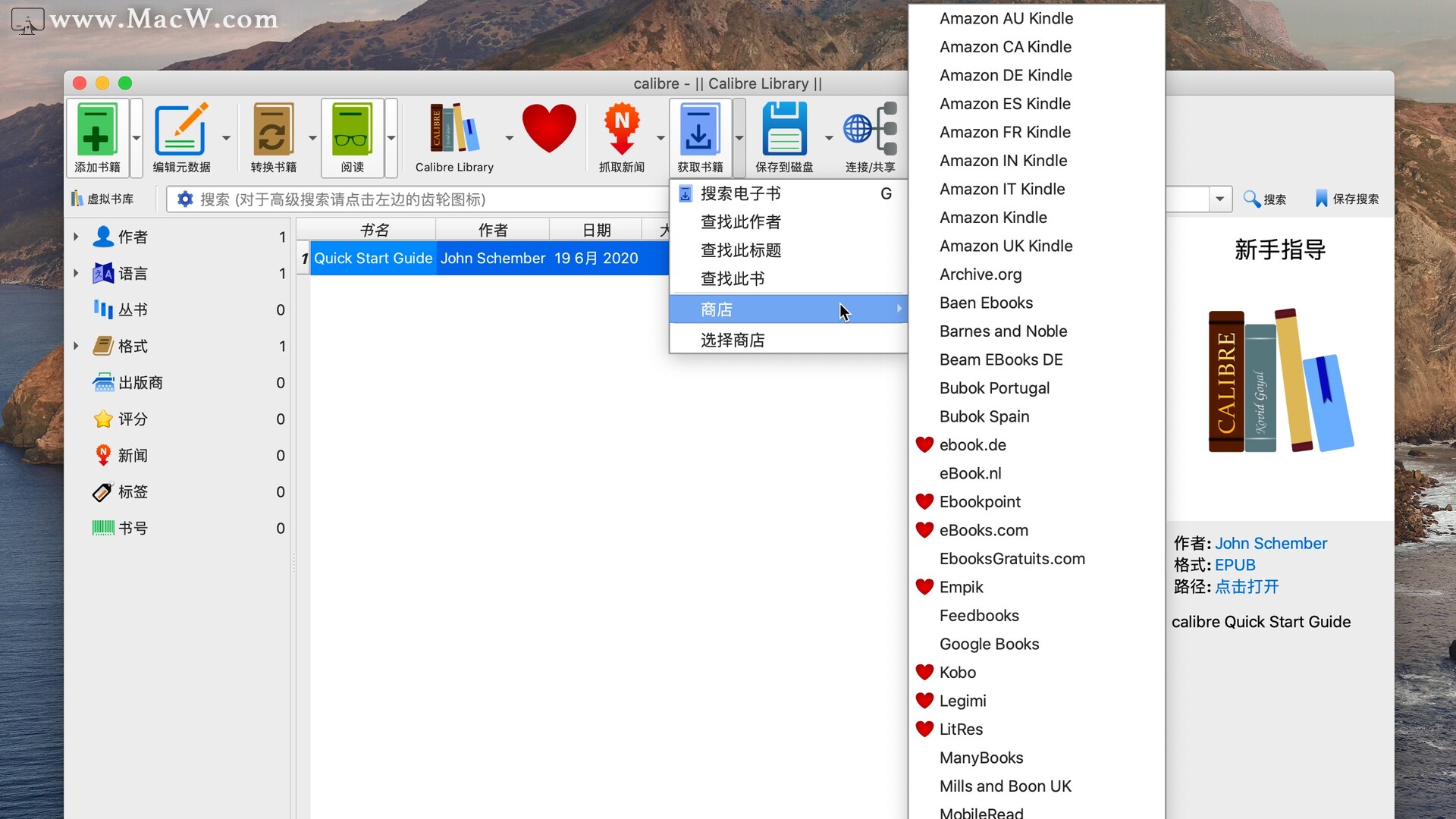
Task: Select Archive.org store
Action: pos(1036,275)
